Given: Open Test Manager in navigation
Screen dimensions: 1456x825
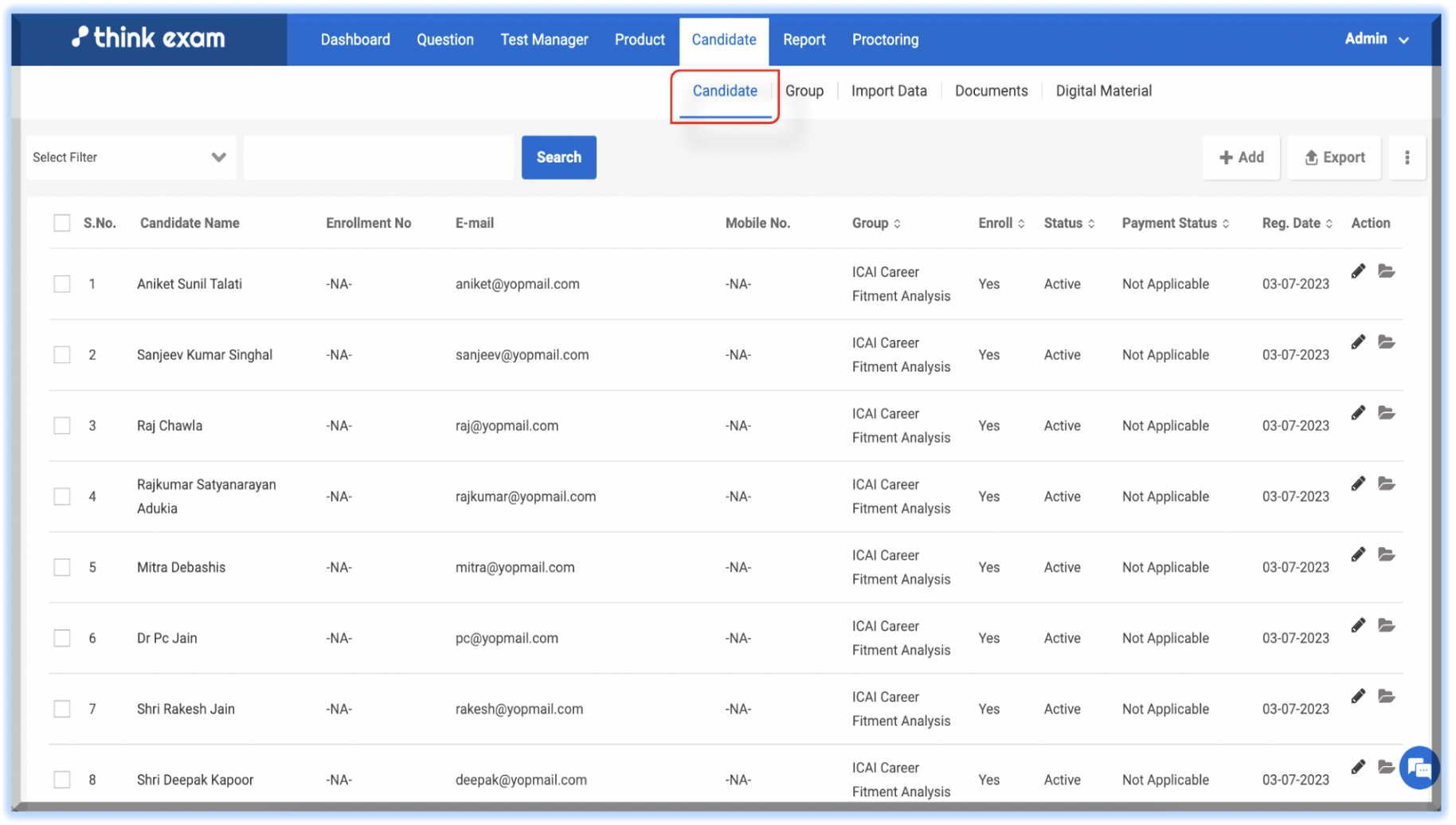Looking at the screenshot, I should pyautogui.click(x=544, y=40).
